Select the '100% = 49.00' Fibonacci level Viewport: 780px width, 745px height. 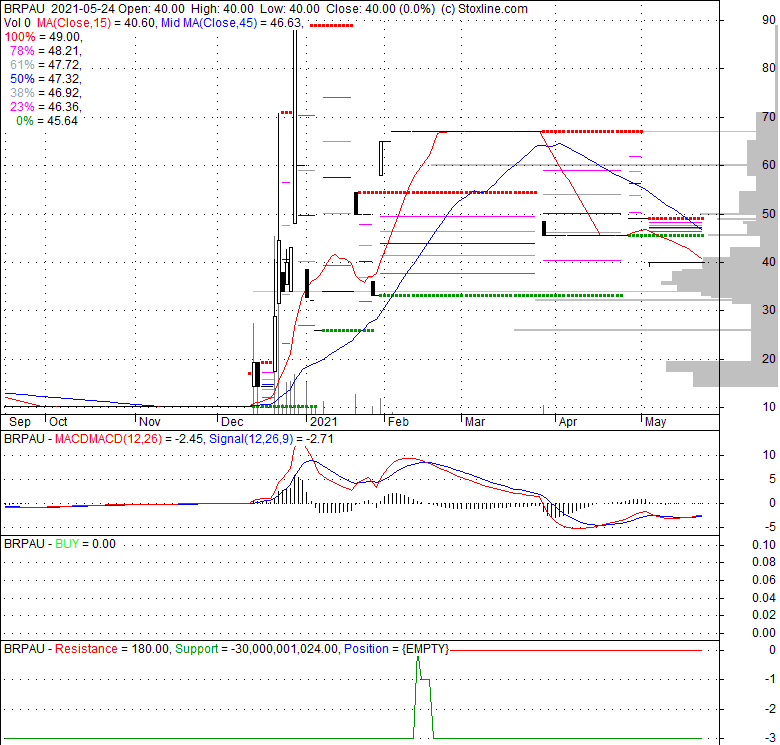43,37
